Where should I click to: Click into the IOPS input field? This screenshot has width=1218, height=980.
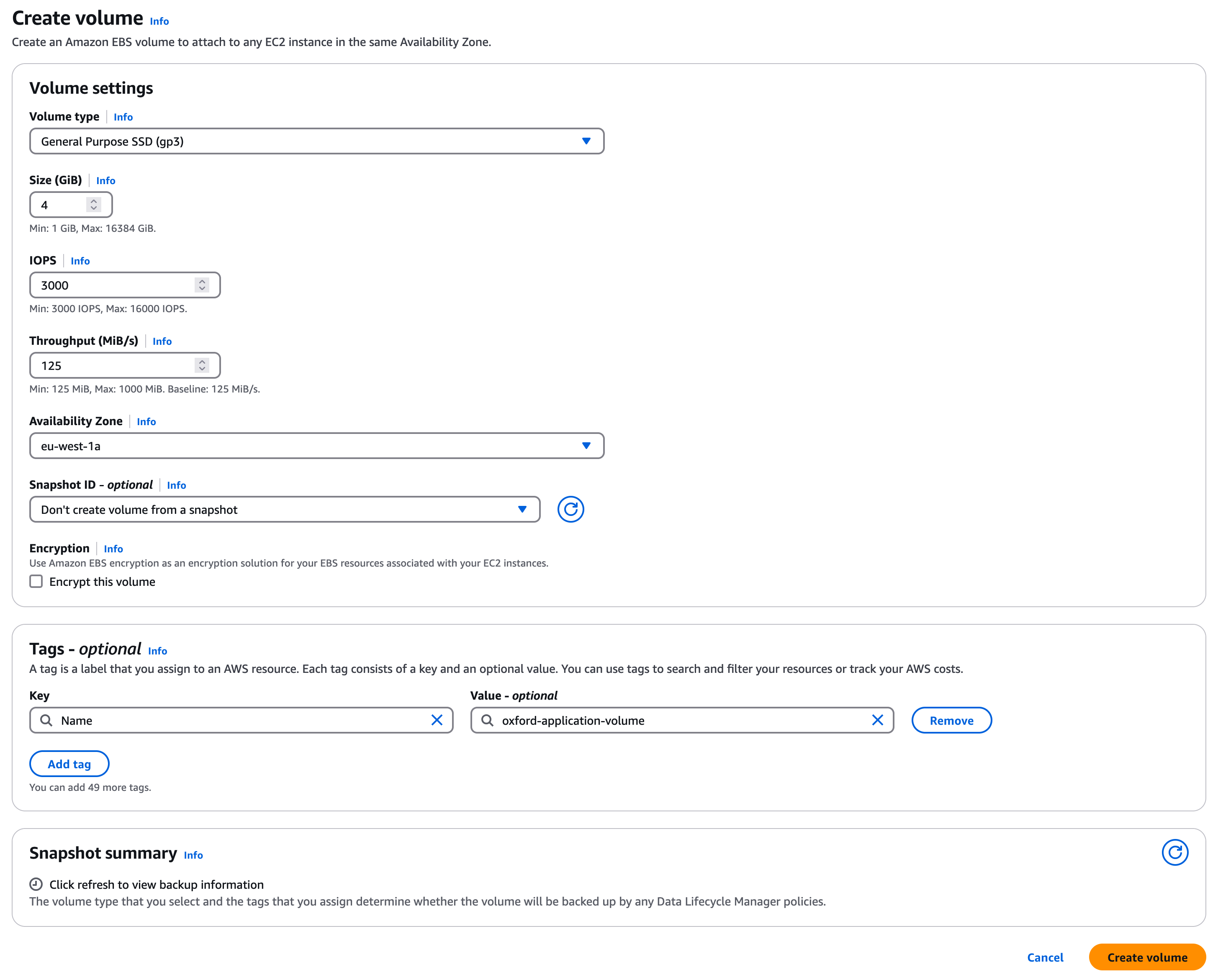coord(113,285)
